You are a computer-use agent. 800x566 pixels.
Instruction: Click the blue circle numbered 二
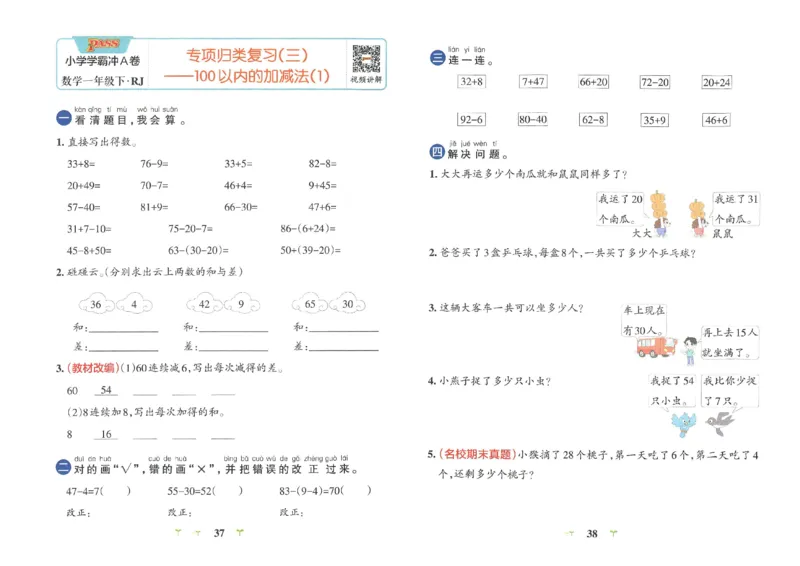63,467
